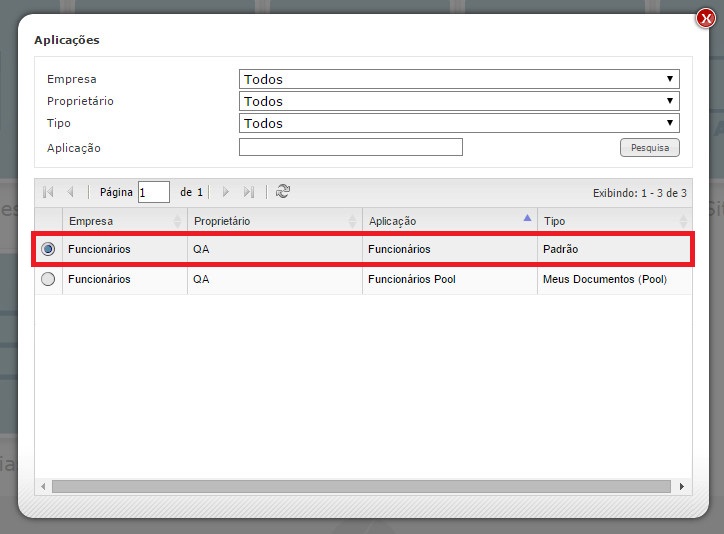Image resolution: width=724 pixels, height=534 pixels.
Task: Open the Empresa dropdown
Action: 459,79
